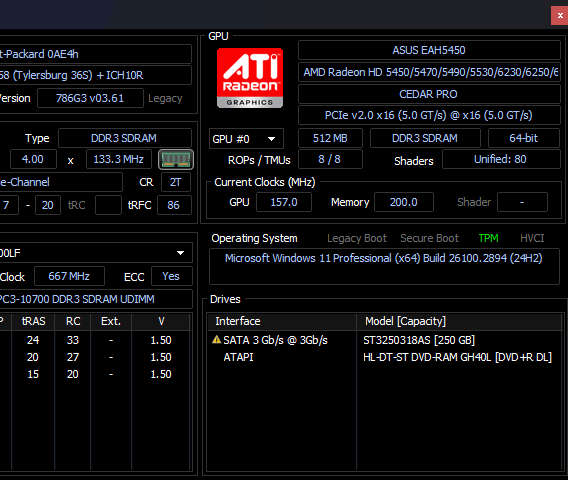The width and height of the screenshot is (568, 480).
Task: Click the Unified: 80 shaders field
Action: pos(501,159)
